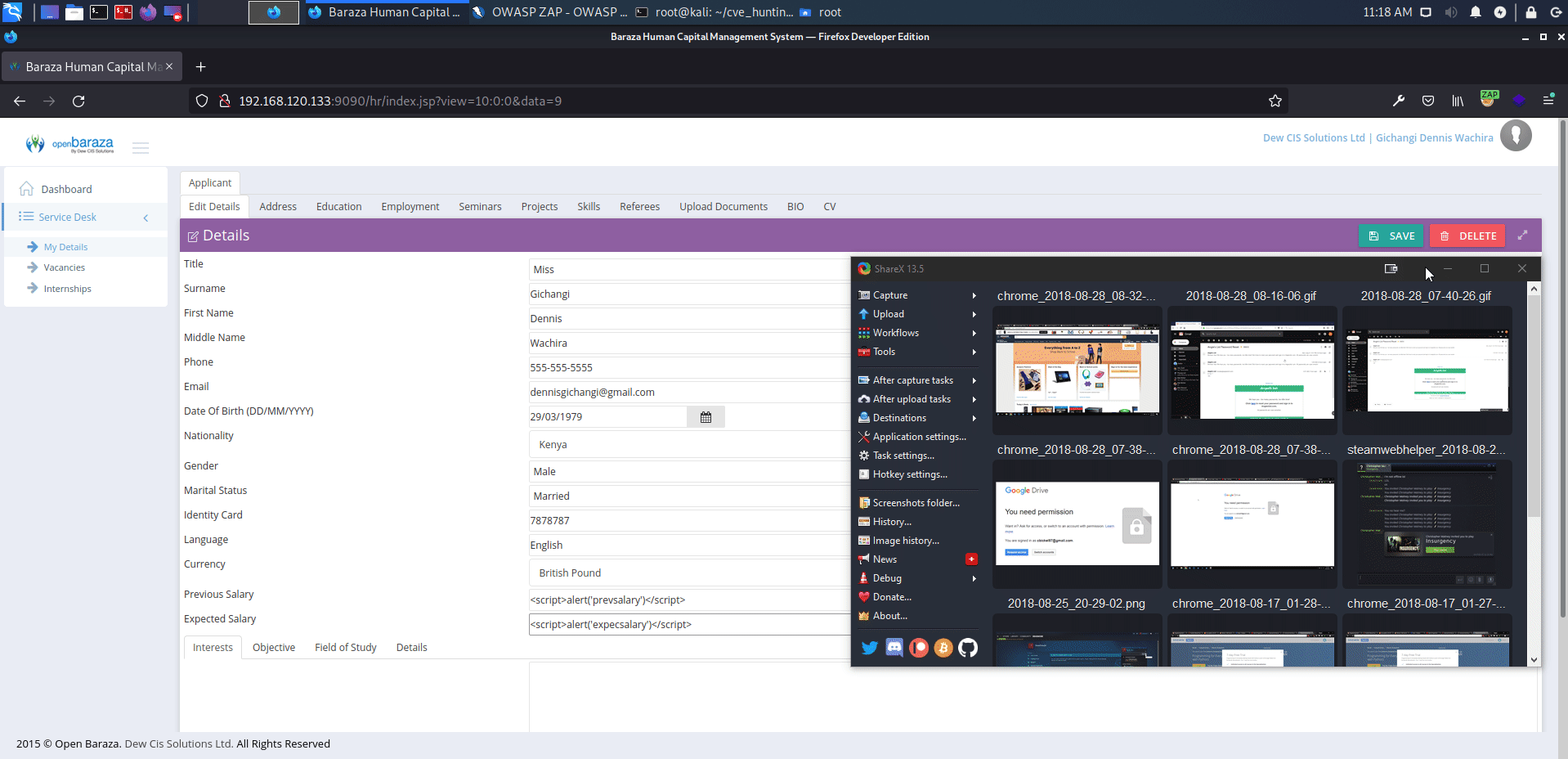Open the Title dropdown showing Miss
Image resolution: width=1568 pixels, height=759 pixels.
coord(689,270)
